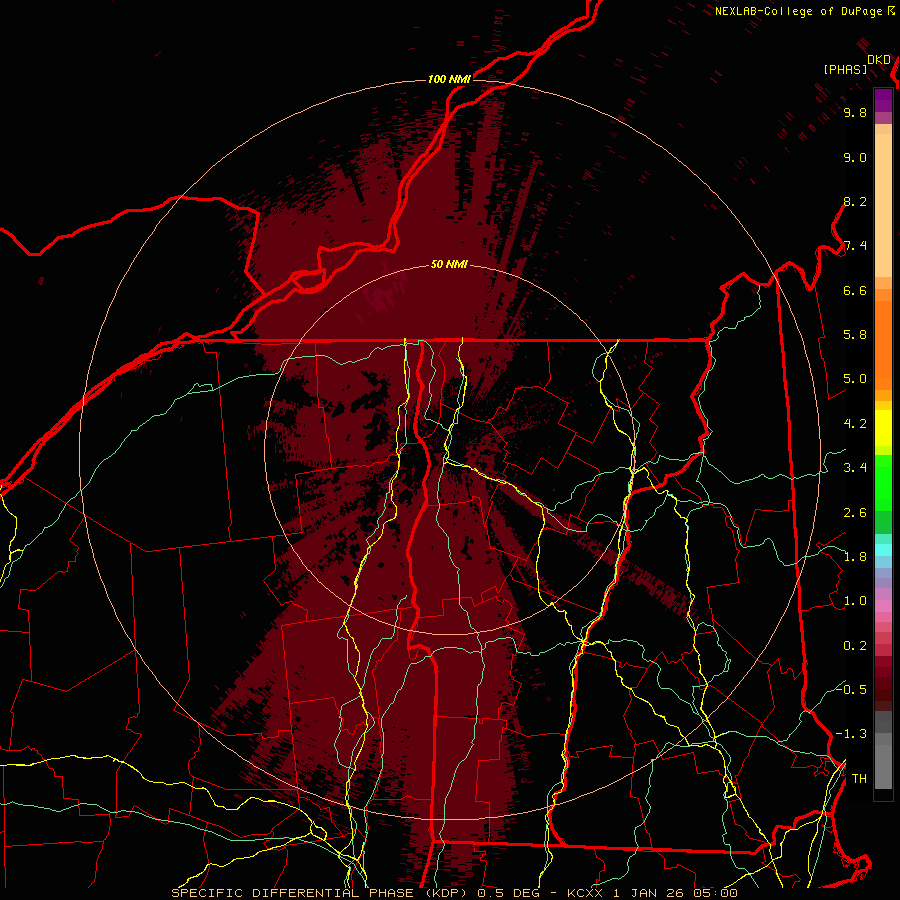
Task: Click the 9.0 value on the scale
Action: click(x=855, y=157)
